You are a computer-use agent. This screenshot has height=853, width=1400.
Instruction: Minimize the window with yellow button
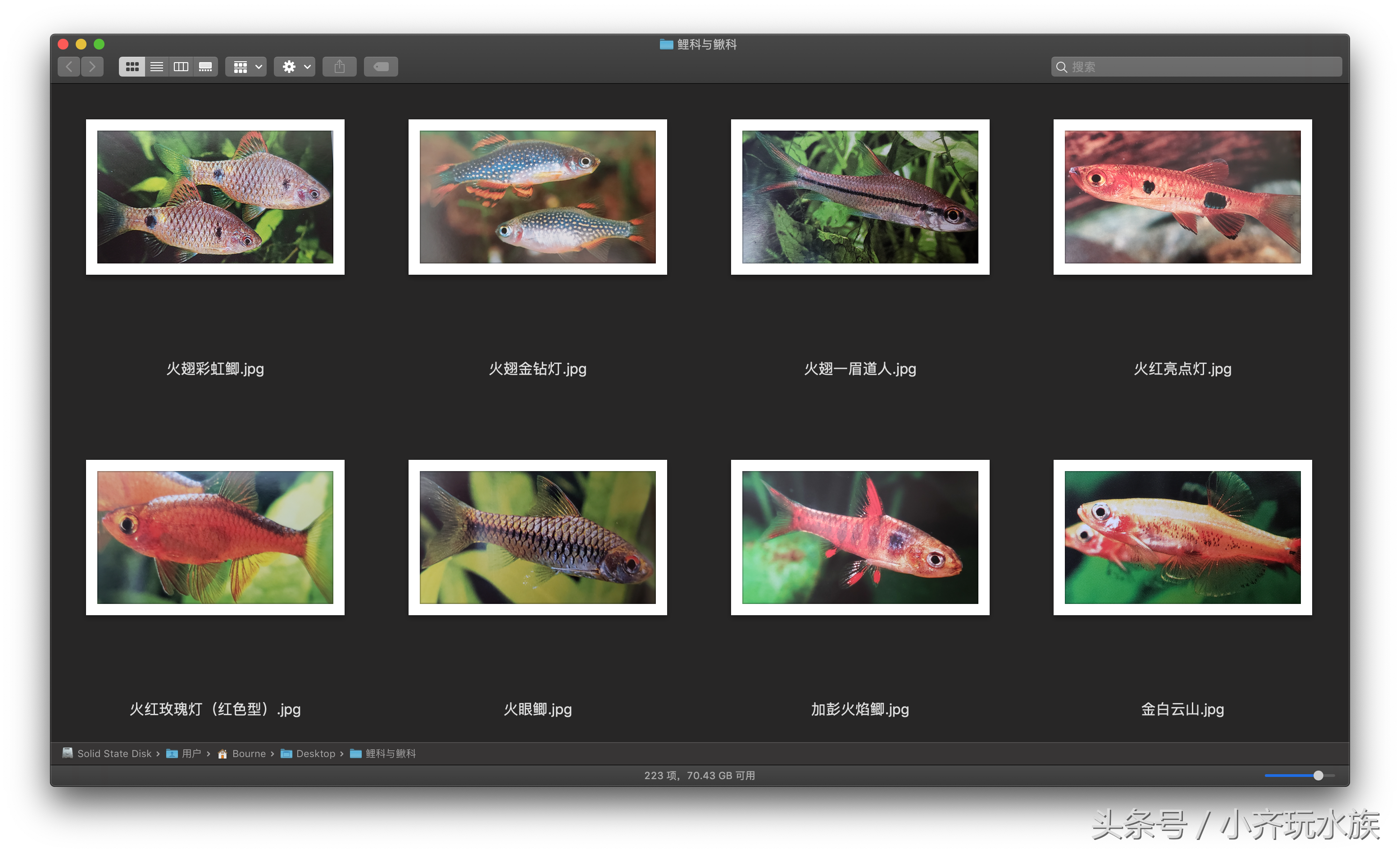[x=81, y=44]
